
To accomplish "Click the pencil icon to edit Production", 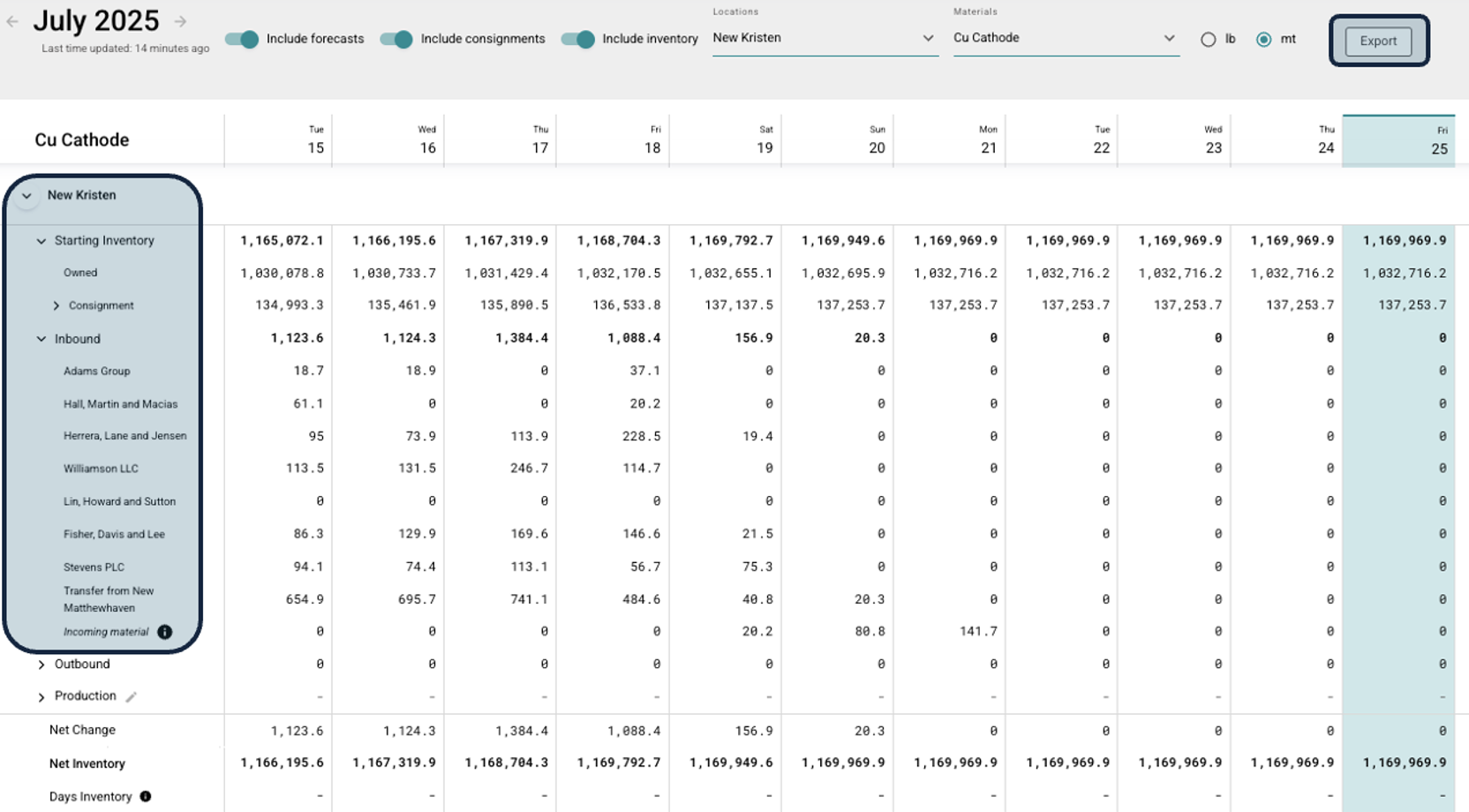I will tap(132, 696).
